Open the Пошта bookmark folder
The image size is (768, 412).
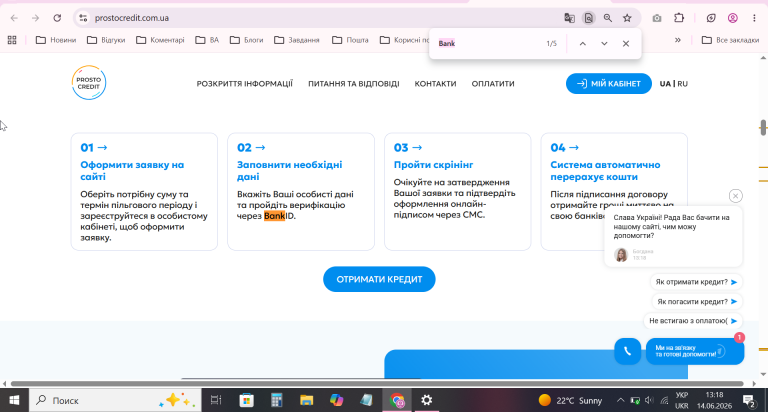point(350,40)
